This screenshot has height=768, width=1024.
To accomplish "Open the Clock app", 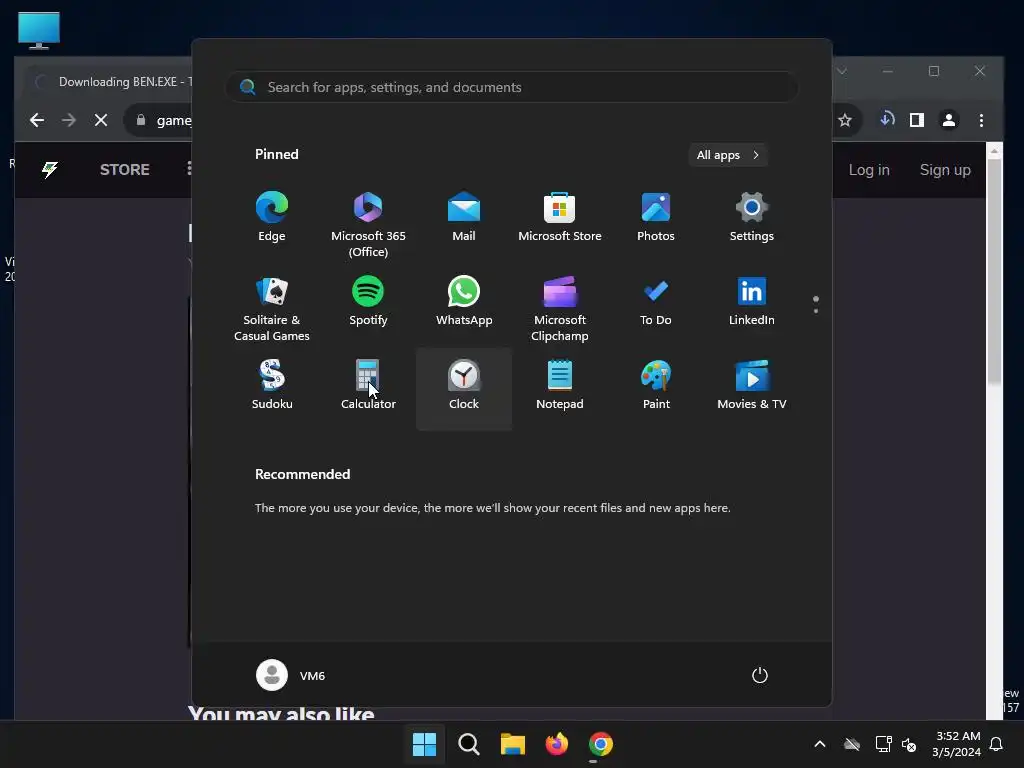I will tap(464, 389).
